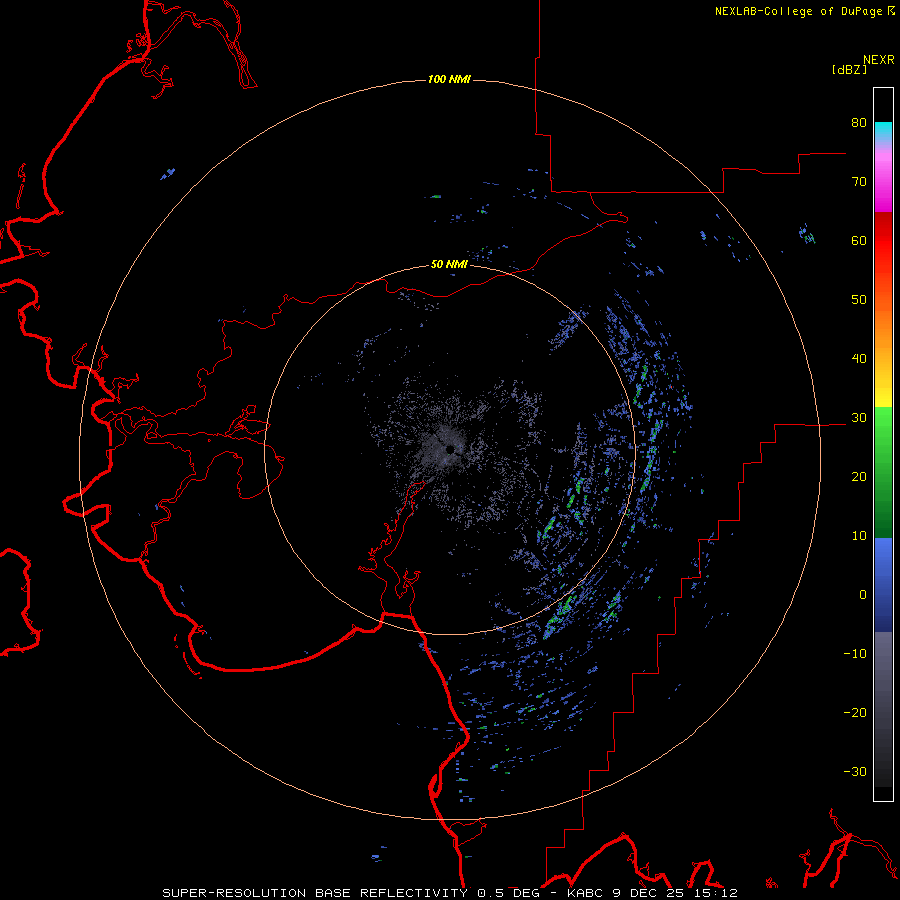The height and width of the screenshot is (900, 900).
Task: Click the 70 value on the dBZ scale
Action: tap(859, 182)
